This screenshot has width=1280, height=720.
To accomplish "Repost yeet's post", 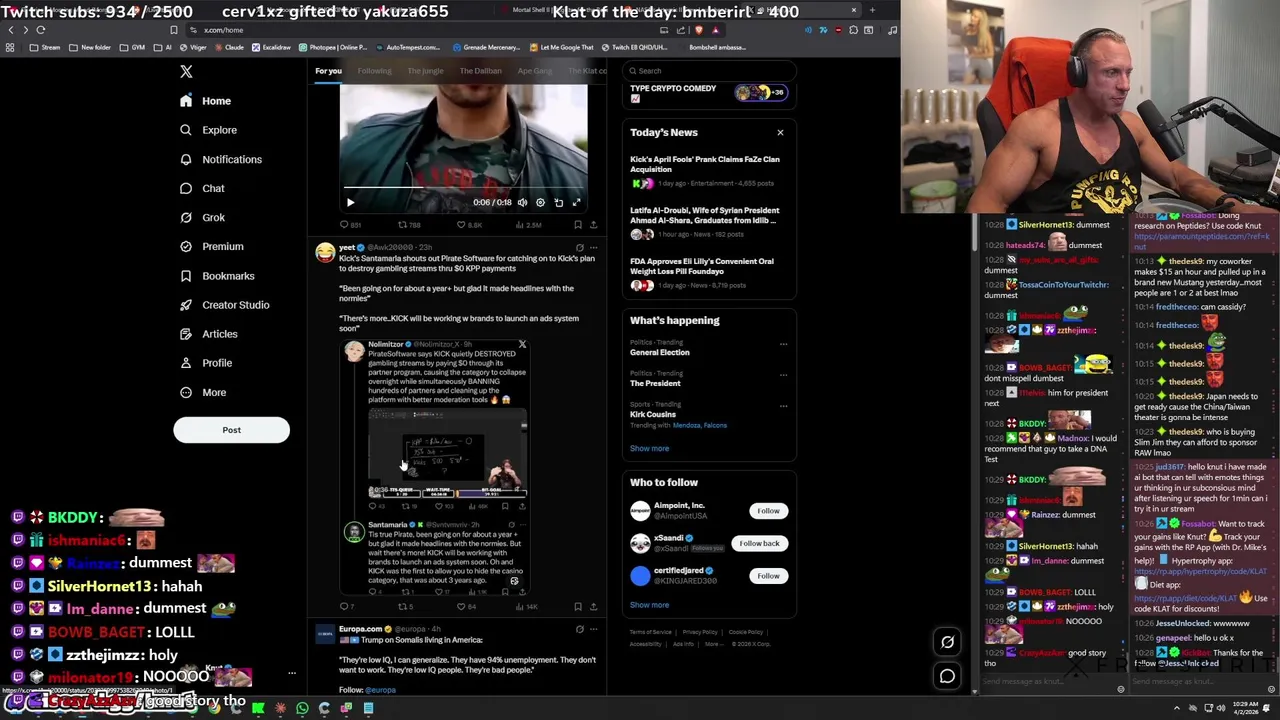I will coord(404,606).
